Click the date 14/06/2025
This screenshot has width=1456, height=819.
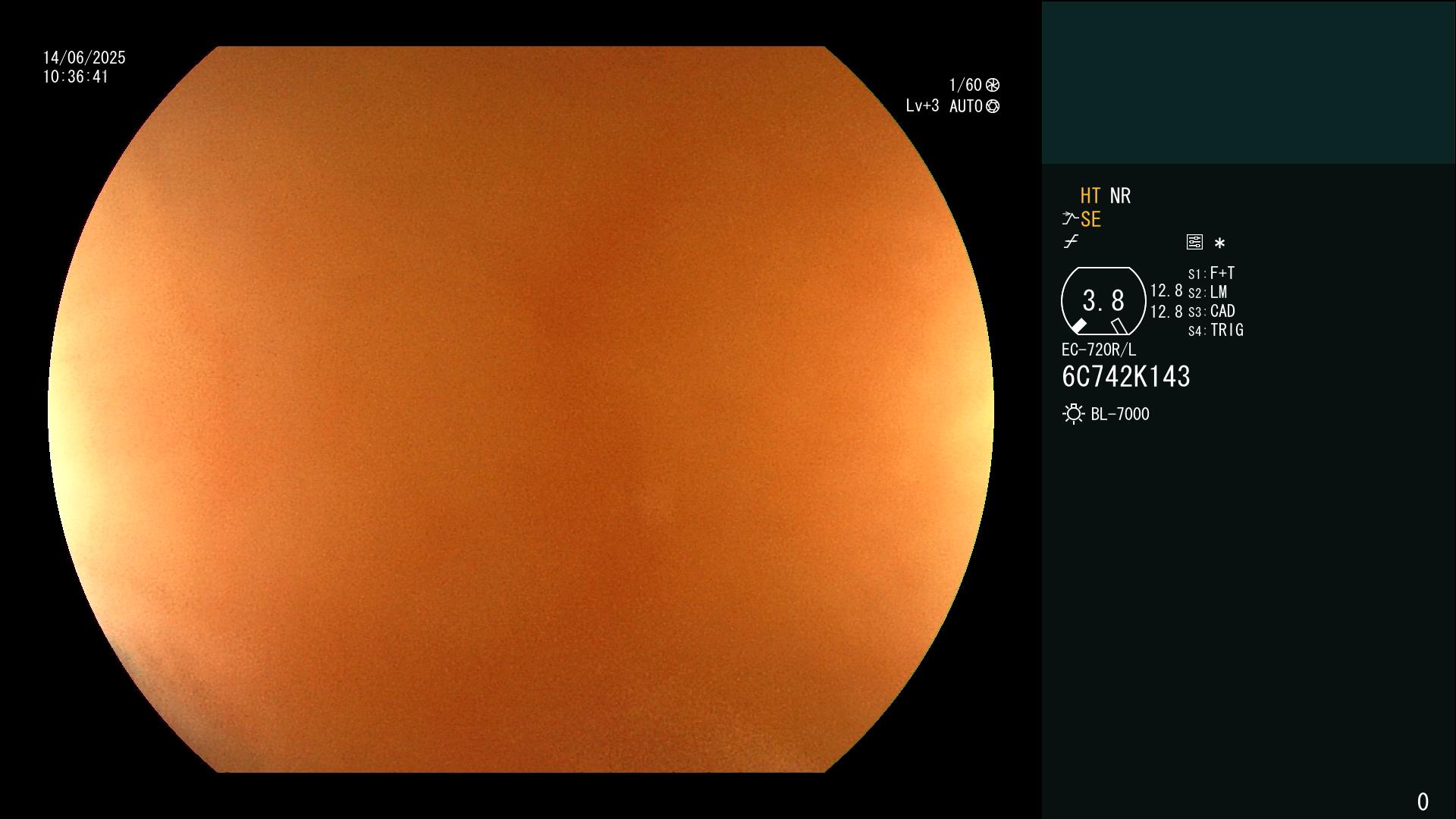(84, 58)
